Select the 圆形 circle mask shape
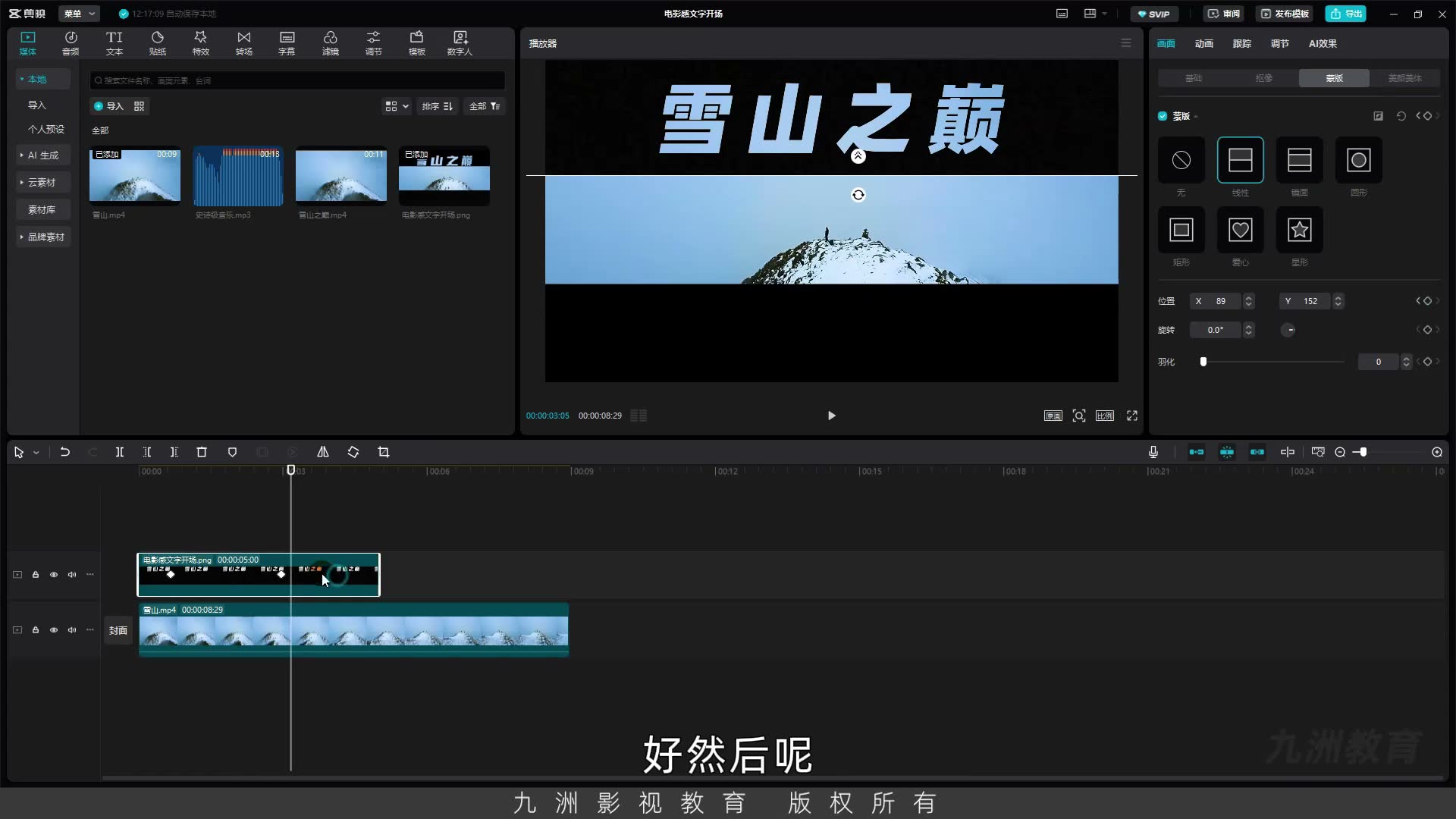The width and height of the screenshot is (1456, 819). [1359, 160]
